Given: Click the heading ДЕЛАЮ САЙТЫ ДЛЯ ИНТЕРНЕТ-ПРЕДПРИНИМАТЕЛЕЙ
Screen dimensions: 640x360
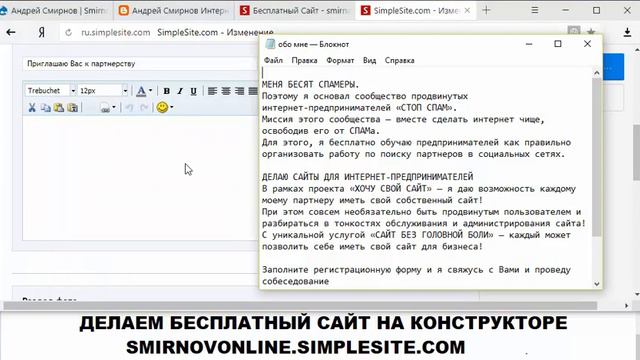Looking at the screenshot, I should (367, 177).
